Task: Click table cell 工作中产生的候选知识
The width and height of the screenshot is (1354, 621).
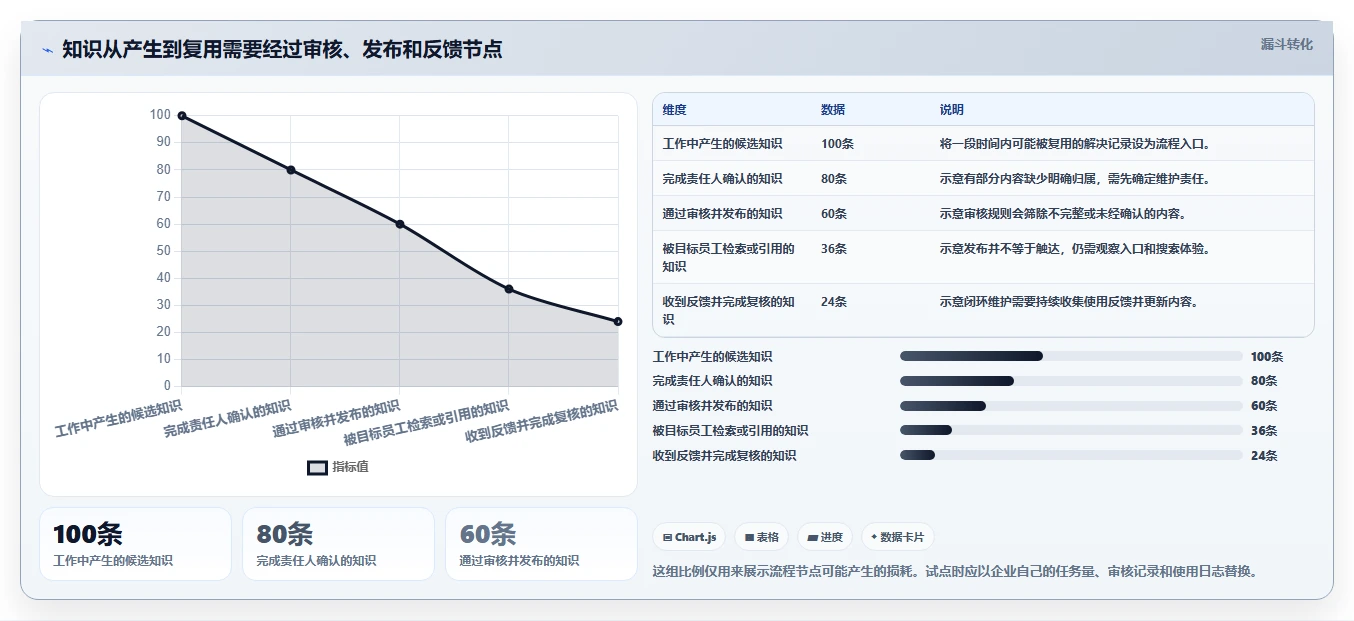Action: click(x=723, y=144)
